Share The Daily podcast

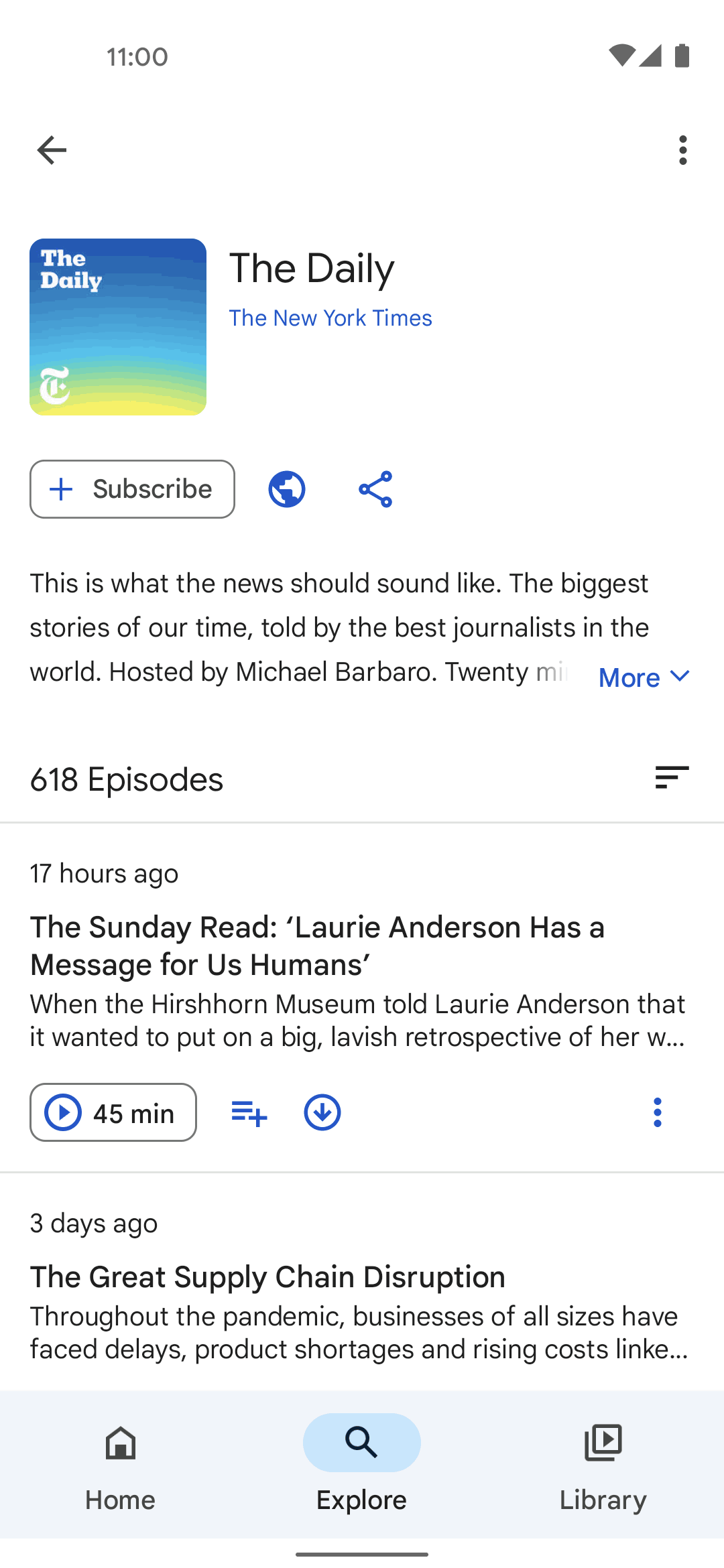point(375,489)
